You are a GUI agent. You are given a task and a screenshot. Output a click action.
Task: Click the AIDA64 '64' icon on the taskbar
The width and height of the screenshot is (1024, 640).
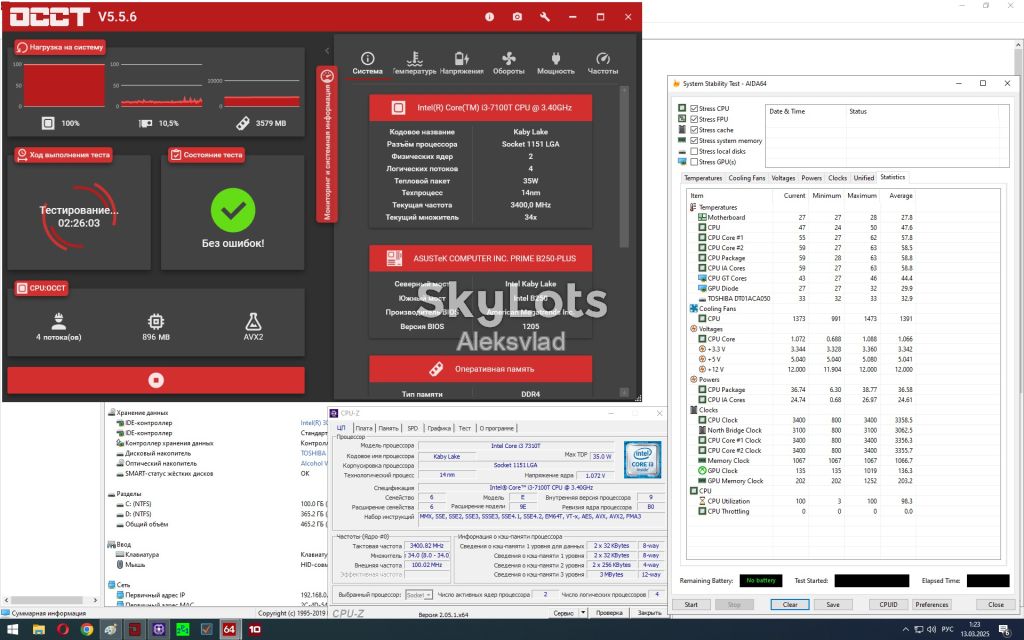coord(229,630)
